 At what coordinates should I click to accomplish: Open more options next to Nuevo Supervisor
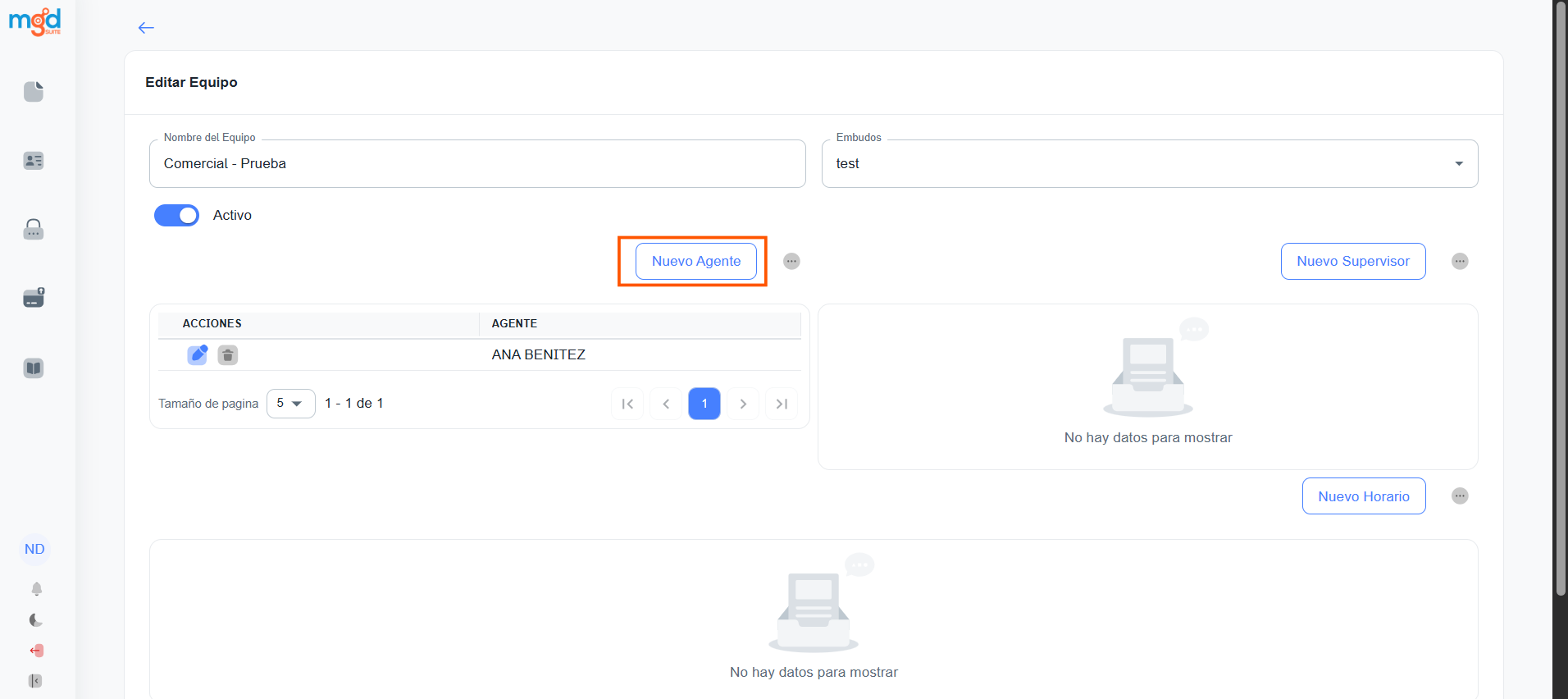[1460, 261]
